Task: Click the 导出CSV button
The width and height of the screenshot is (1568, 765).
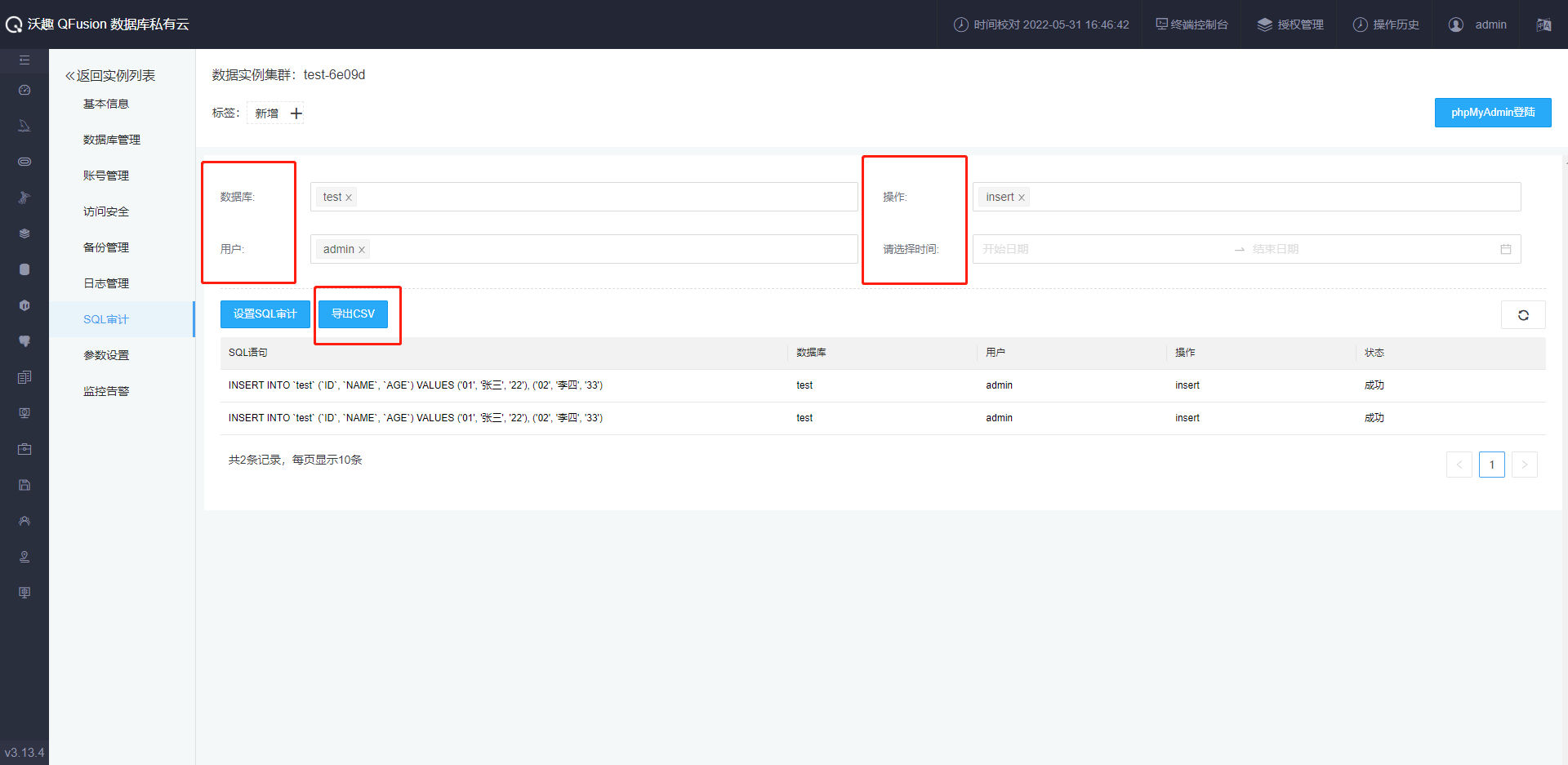Action: [x=353, y=314]
